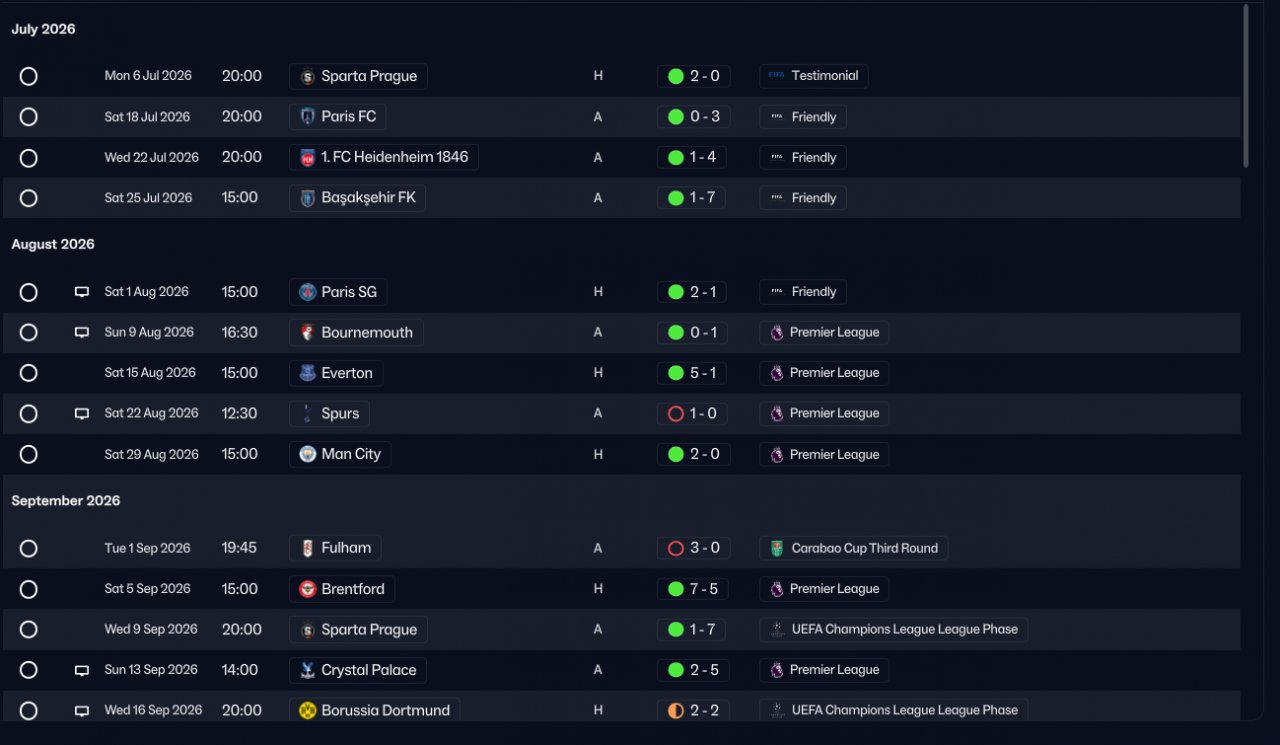Screen dimensions: 1280x745
Task: Open the 7 - 5 result against Brentford
Action: pos(694,589)
